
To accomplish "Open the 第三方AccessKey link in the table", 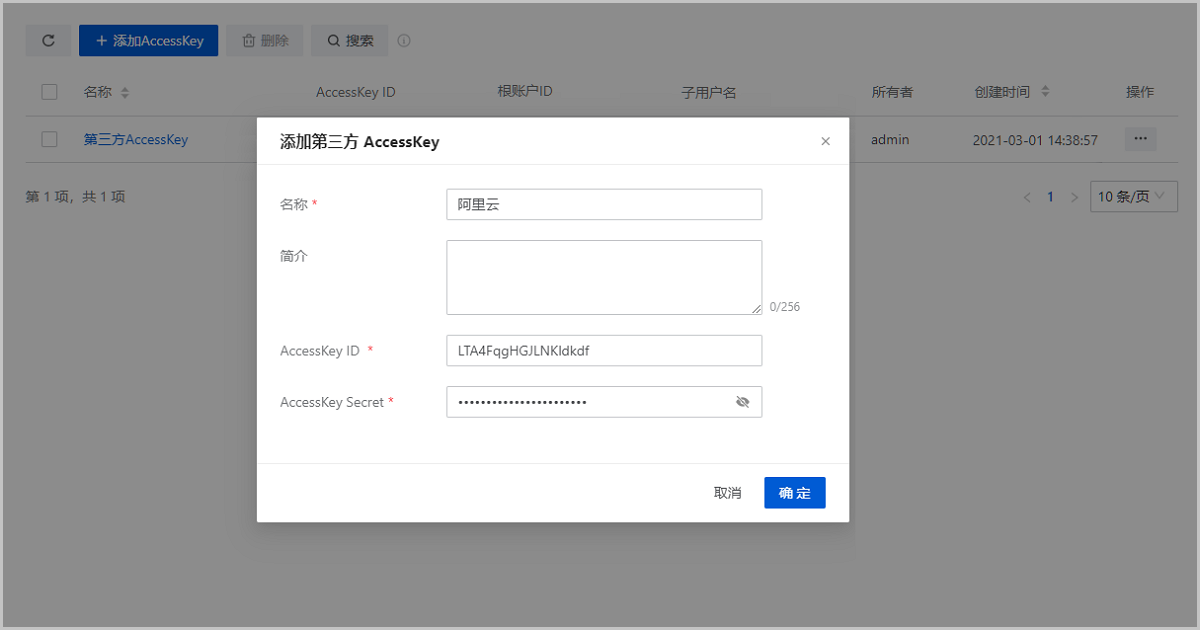I will [135, 139].
